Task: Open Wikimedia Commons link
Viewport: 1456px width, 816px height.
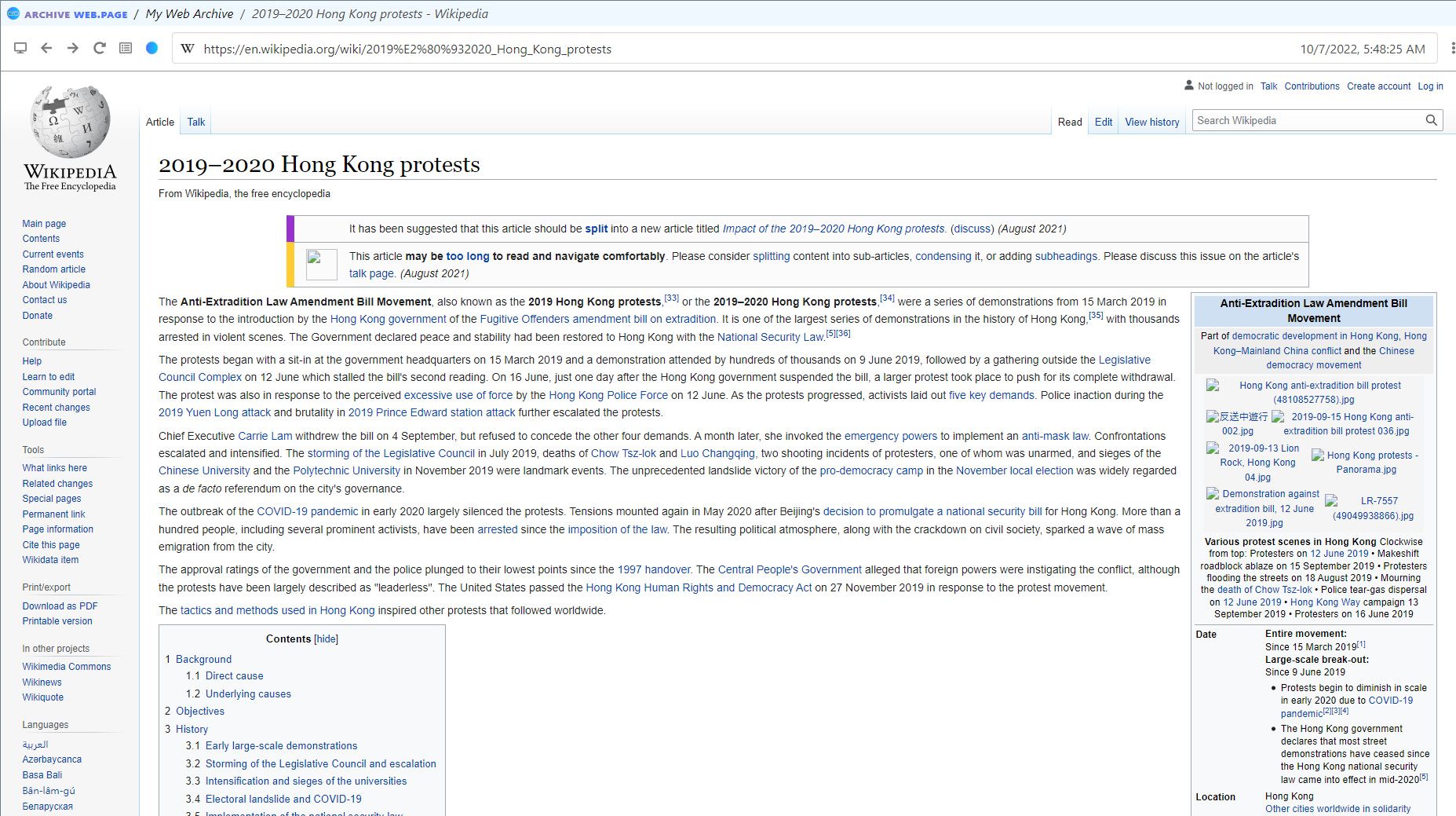Action: pos(67,667)
